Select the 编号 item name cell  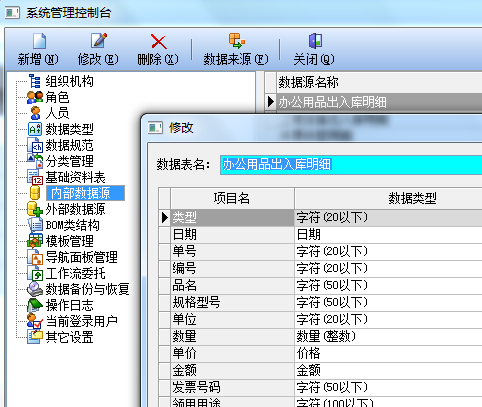point(232,269)
